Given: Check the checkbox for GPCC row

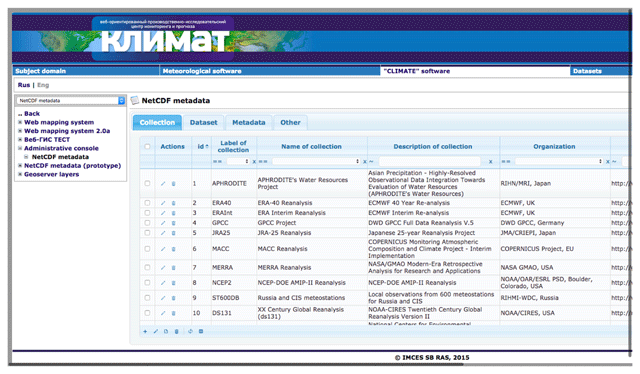Looking at the screenshot, I should pos(147,223).
